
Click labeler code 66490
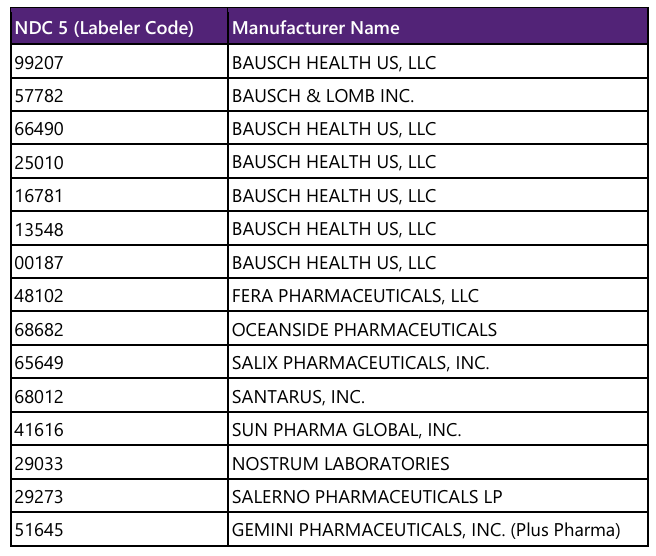coord(38,129)
